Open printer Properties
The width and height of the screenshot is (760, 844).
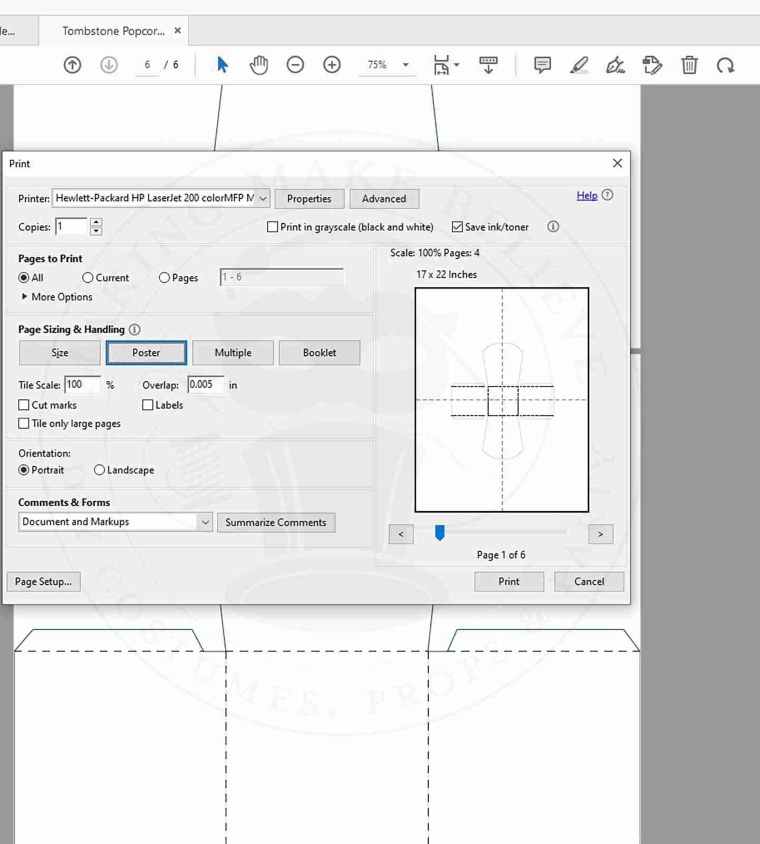[309, 199]
